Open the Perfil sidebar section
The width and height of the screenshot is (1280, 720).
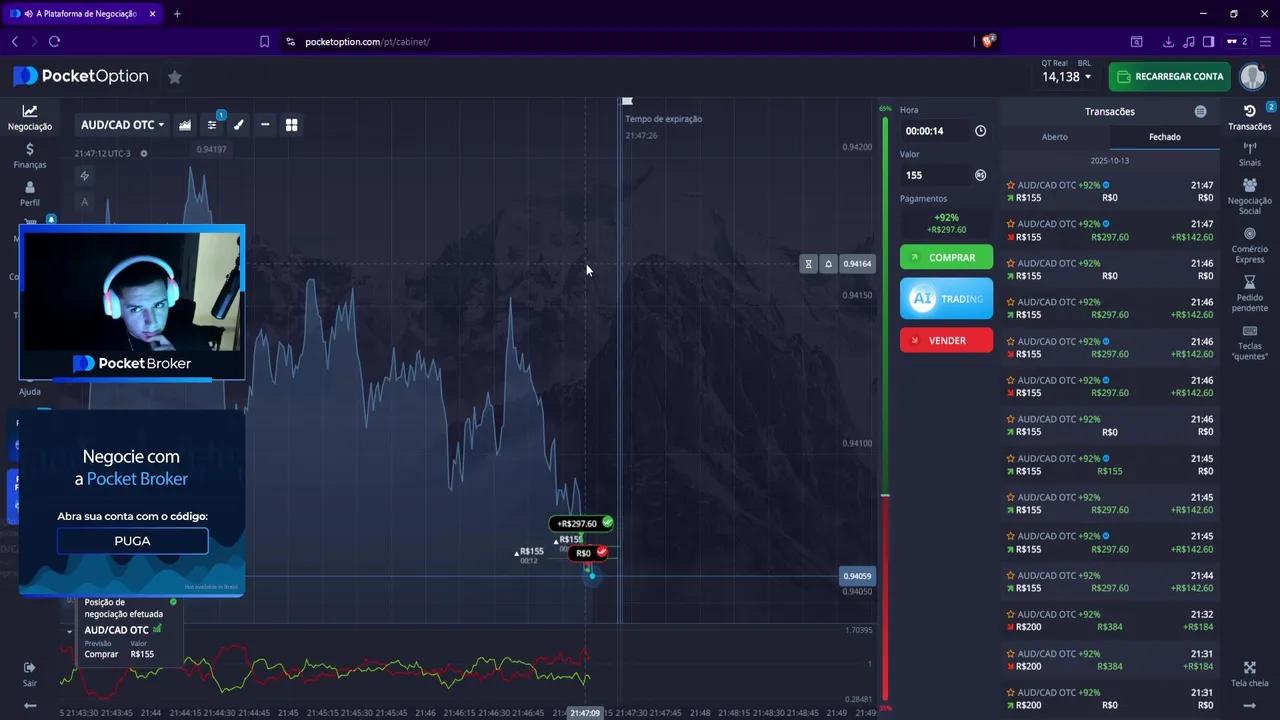pyautogui.click(x=30, y=194)
